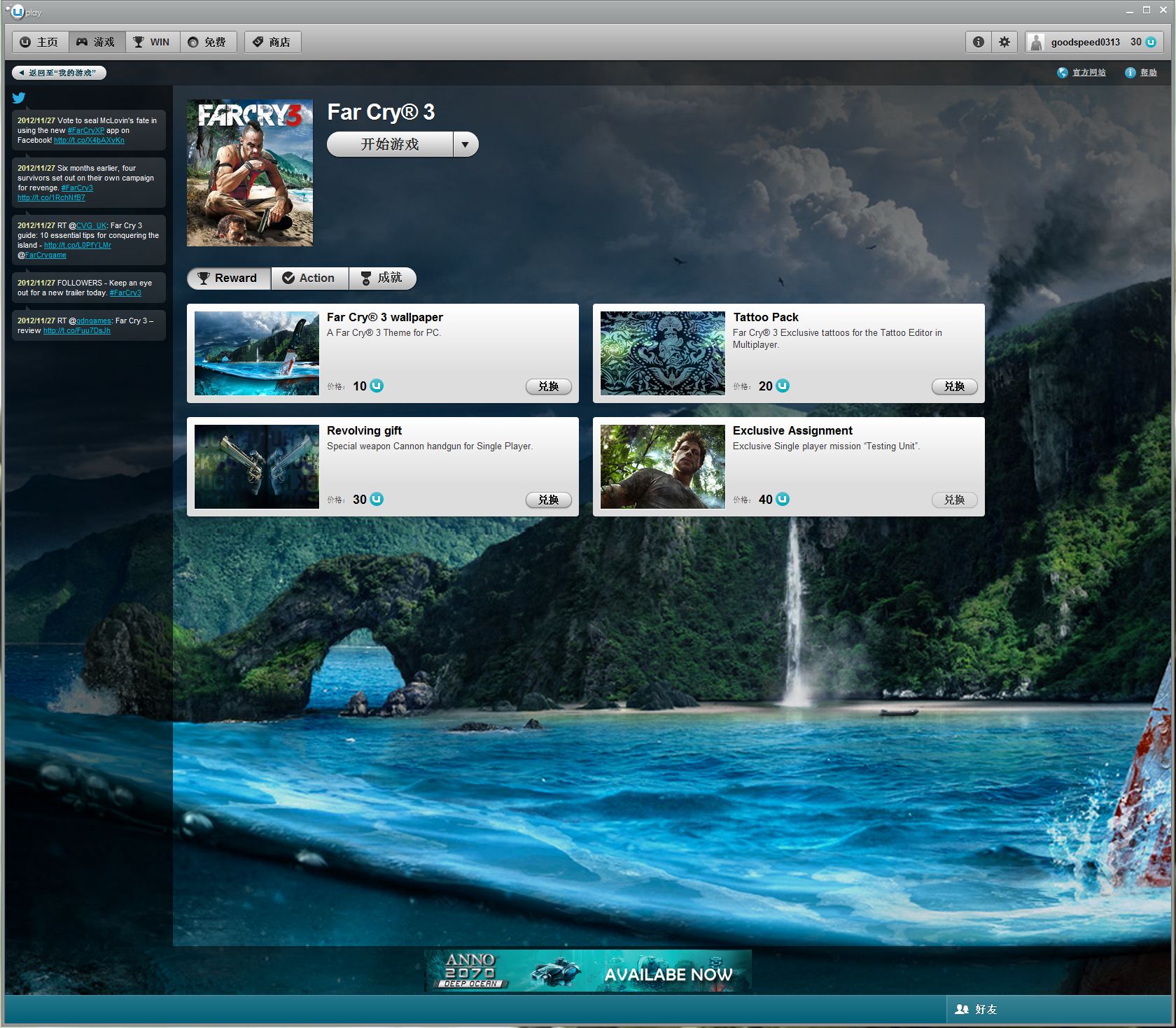Click the home icon on 主页 tab
Image resolution: width=1176 pixels, height=1028 pixels.
[25, 42]
